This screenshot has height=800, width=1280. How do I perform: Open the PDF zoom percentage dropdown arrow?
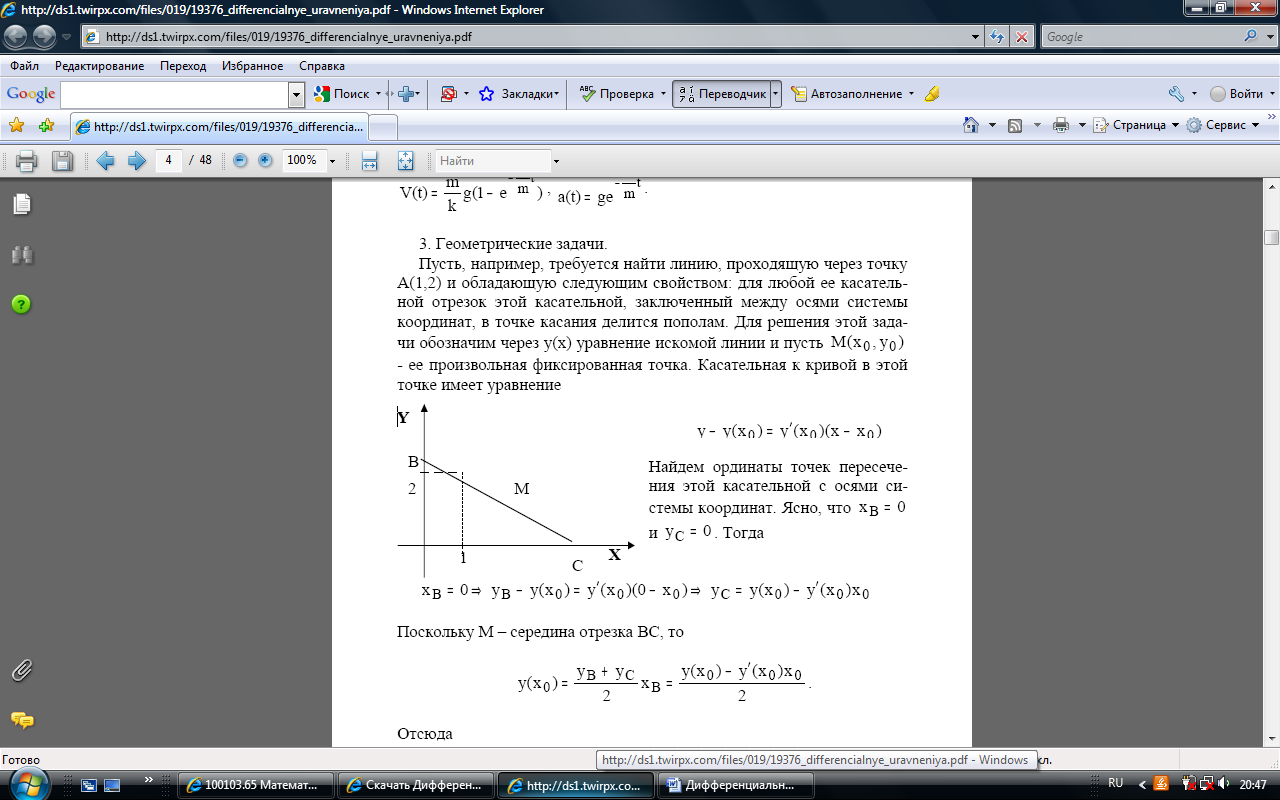[x=333, y=161]
